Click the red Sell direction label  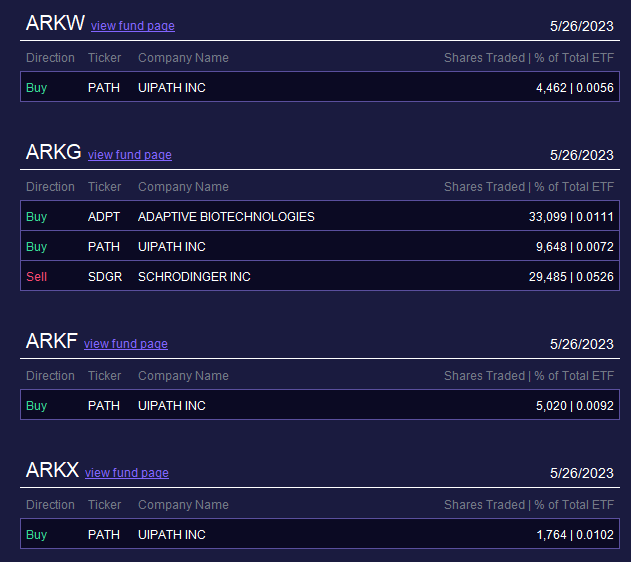pyautogui.click(x=37, y=277)
